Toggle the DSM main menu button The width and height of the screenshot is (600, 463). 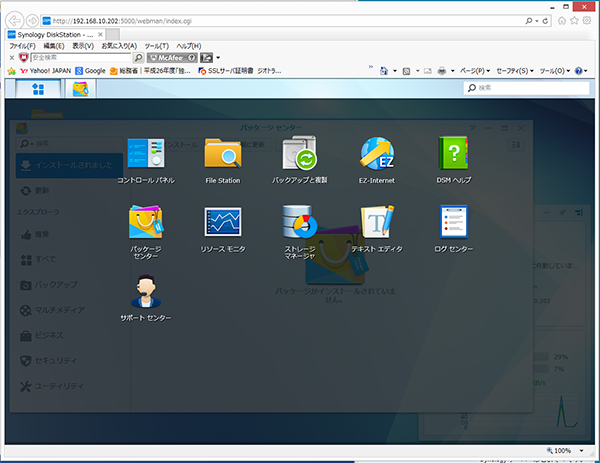click(38, 89)
